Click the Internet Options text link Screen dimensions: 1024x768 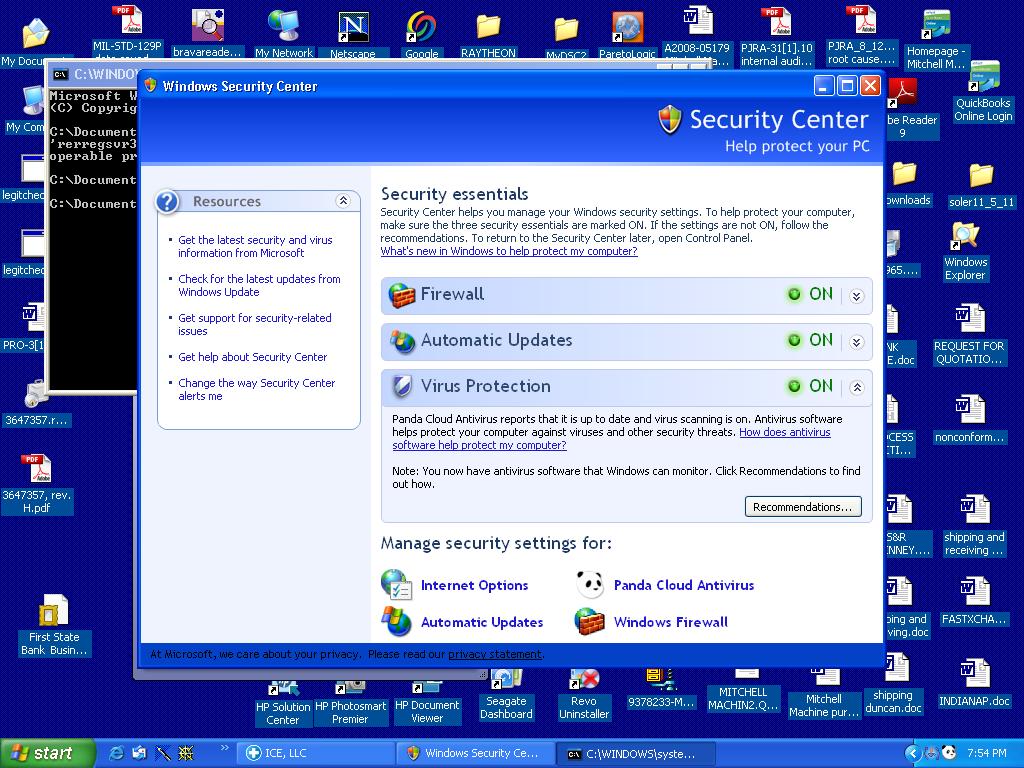click(x=475, y=585)
